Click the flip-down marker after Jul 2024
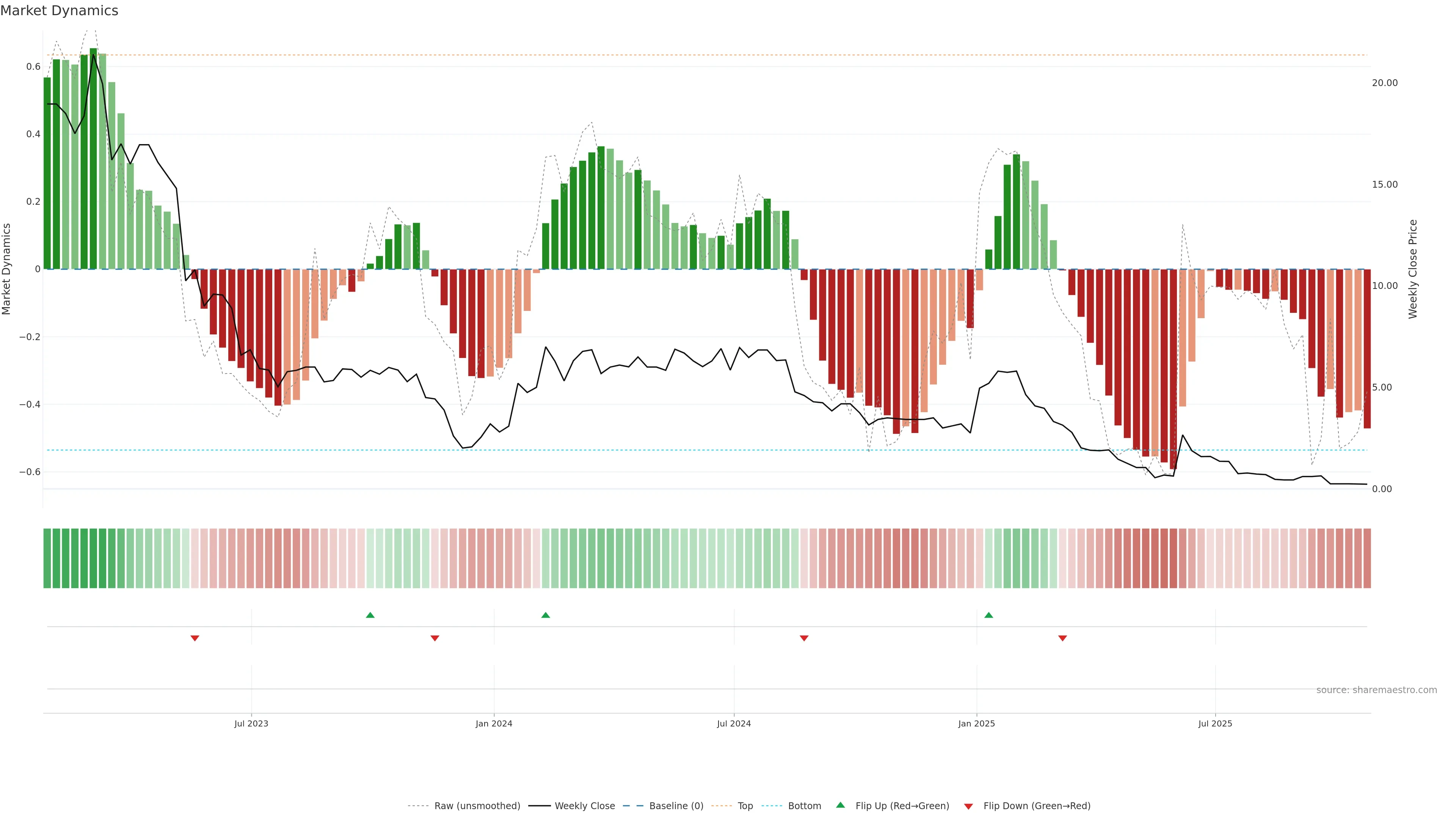 click(x=804, y=638)
